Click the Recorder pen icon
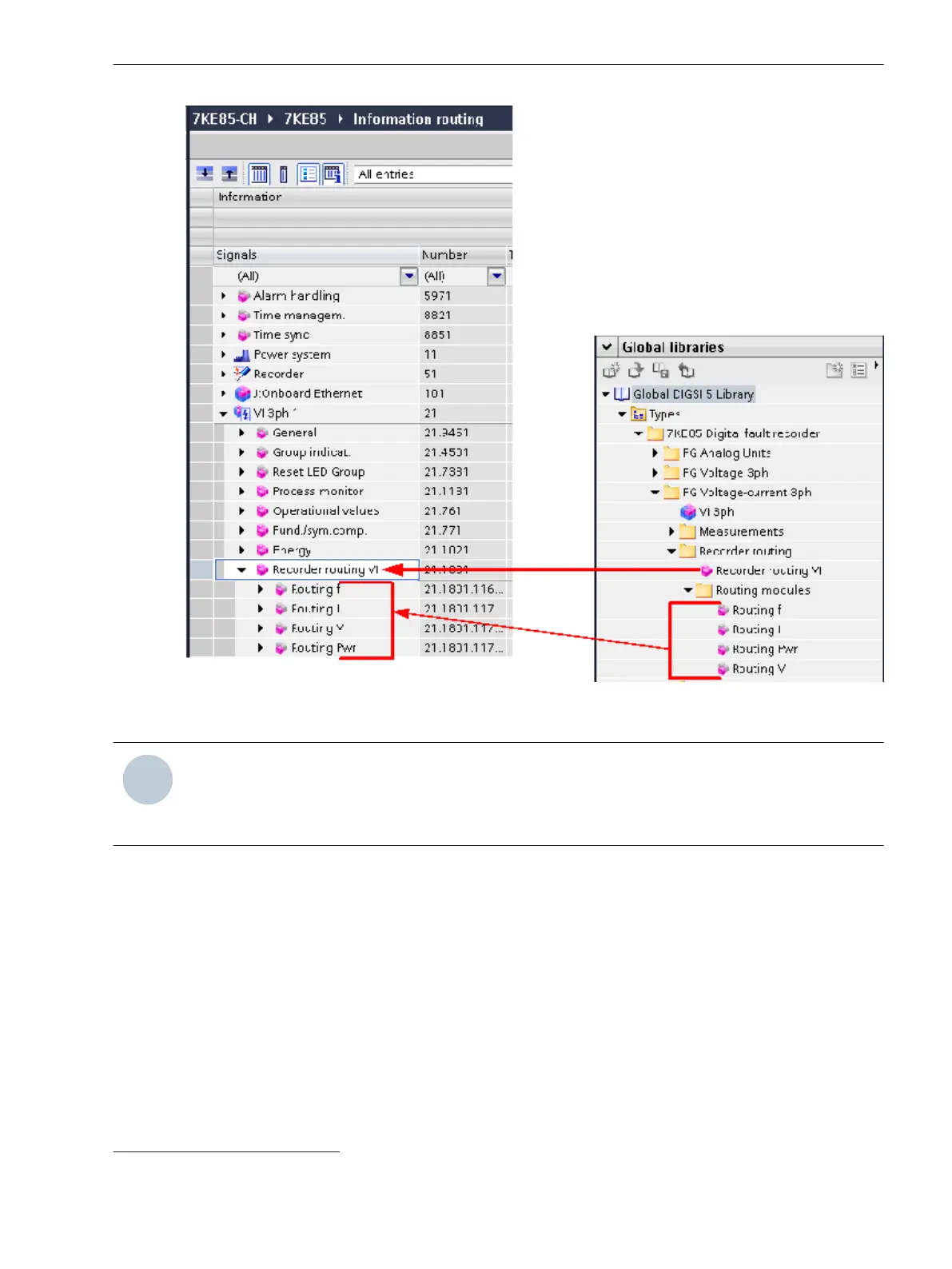The image size is (952, 1269). (242, 373)
